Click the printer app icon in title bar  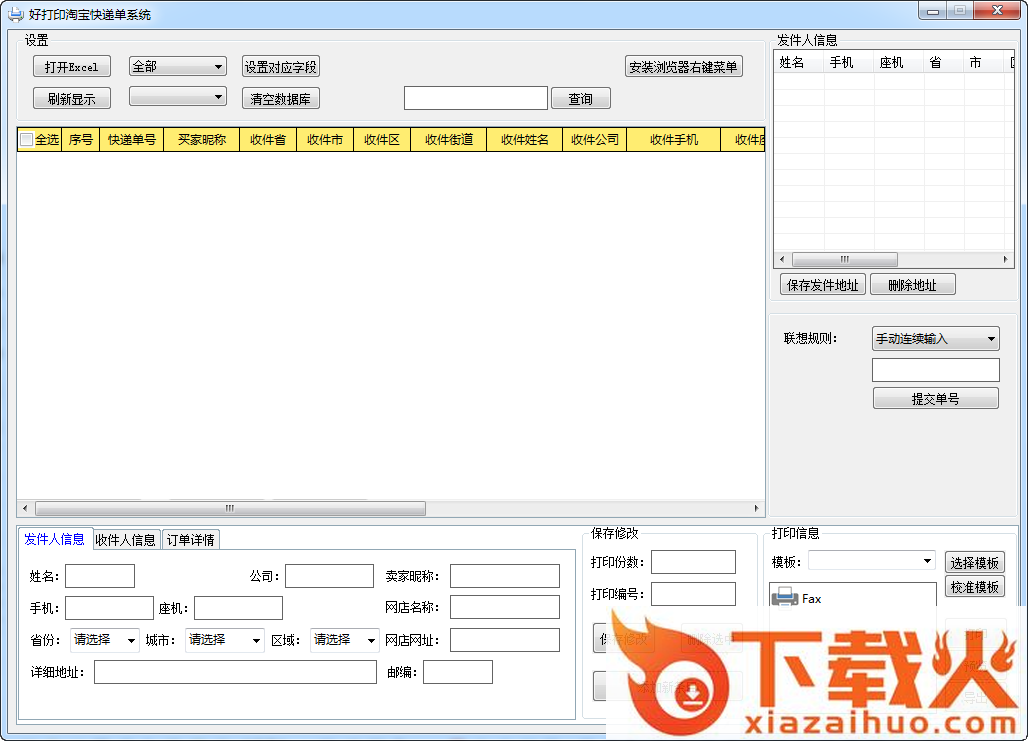(x=15, y=15)
